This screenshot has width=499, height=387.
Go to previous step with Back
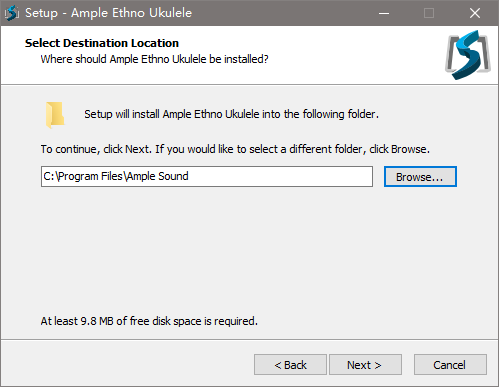click(290, 365)
